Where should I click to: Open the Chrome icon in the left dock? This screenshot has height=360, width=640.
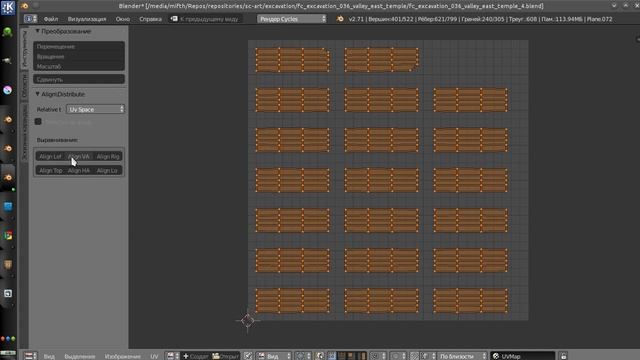point(8,236)
